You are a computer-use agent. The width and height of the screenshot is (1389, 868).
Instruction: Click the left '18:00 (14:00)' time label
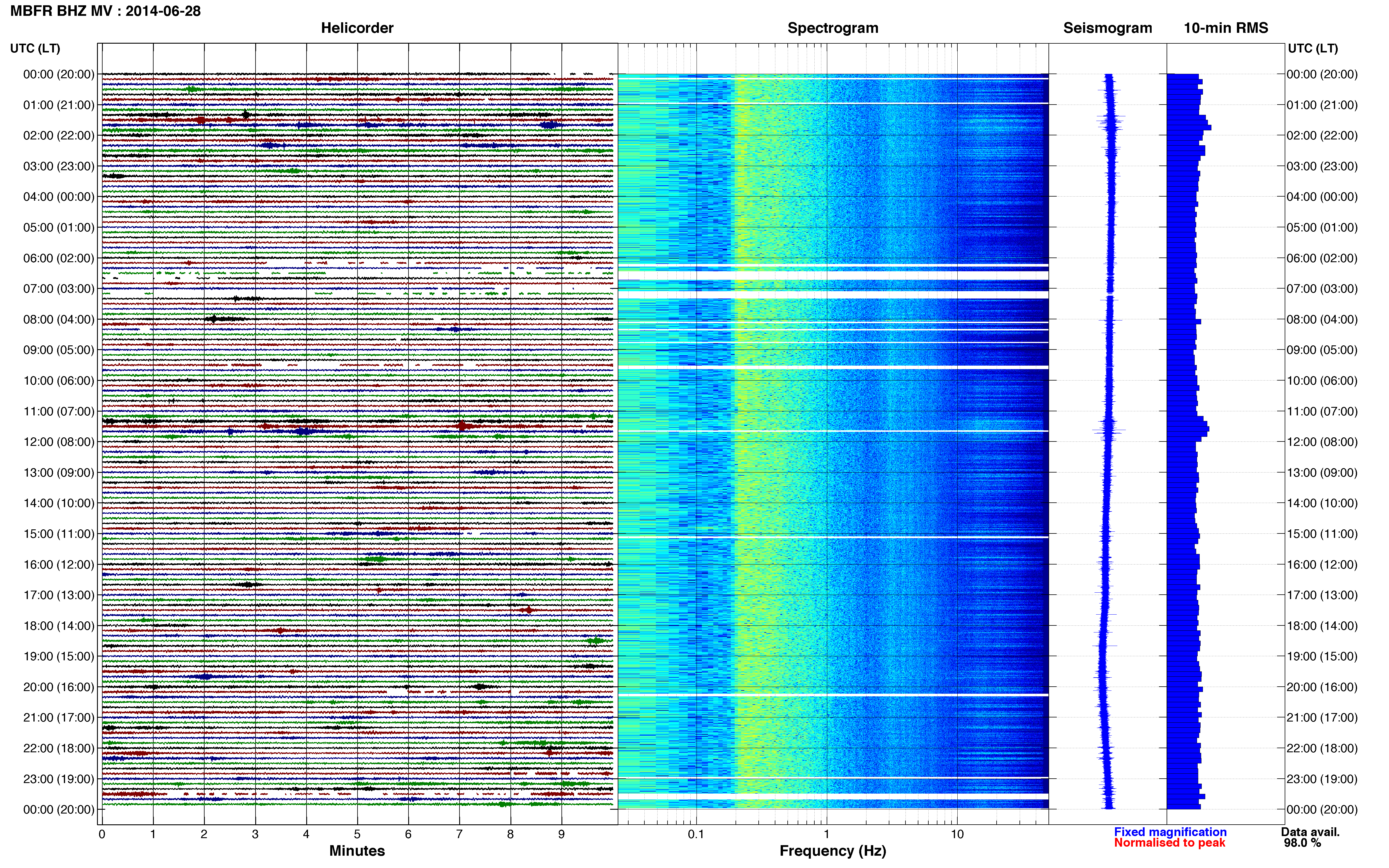[59, 626]
